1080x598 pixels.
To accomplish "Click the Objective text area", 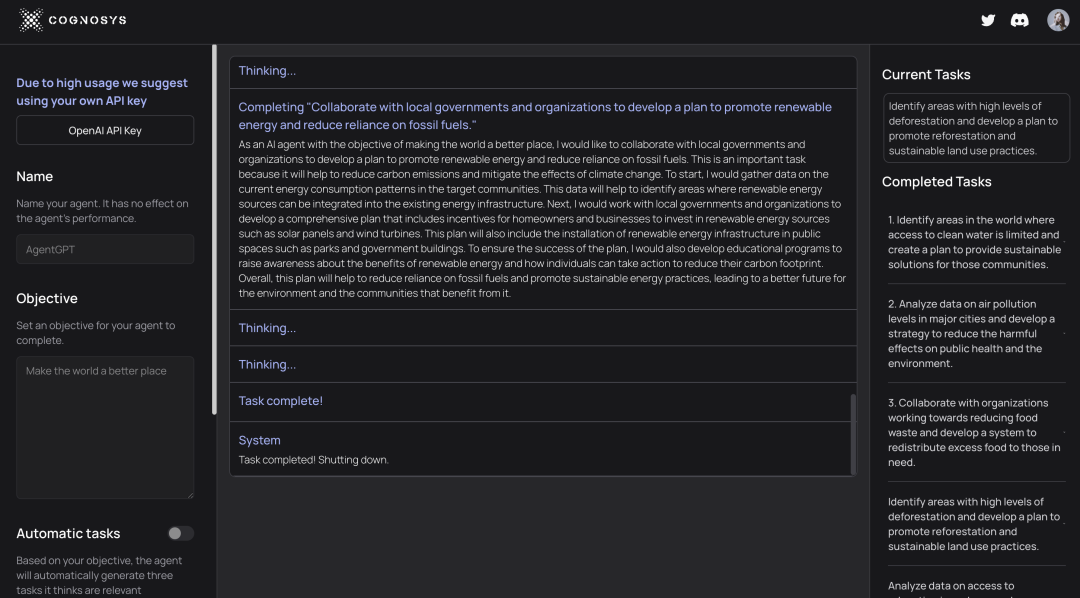I will (x=105, y=427).
